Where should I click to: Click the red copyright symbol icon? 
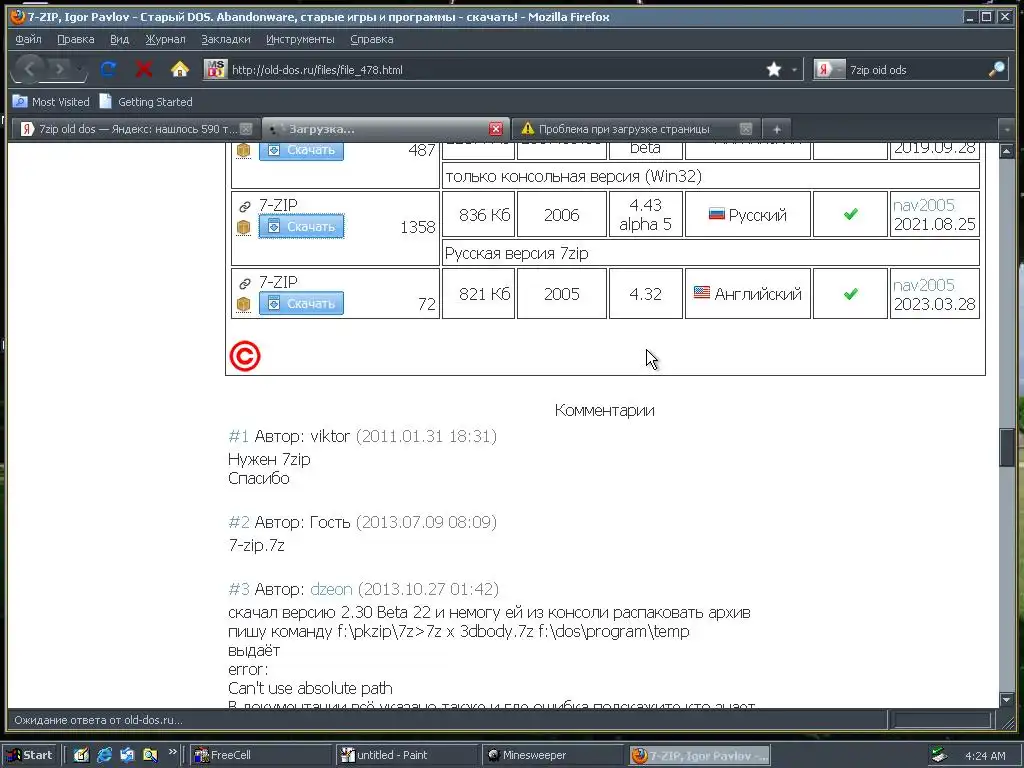(245, 357)
